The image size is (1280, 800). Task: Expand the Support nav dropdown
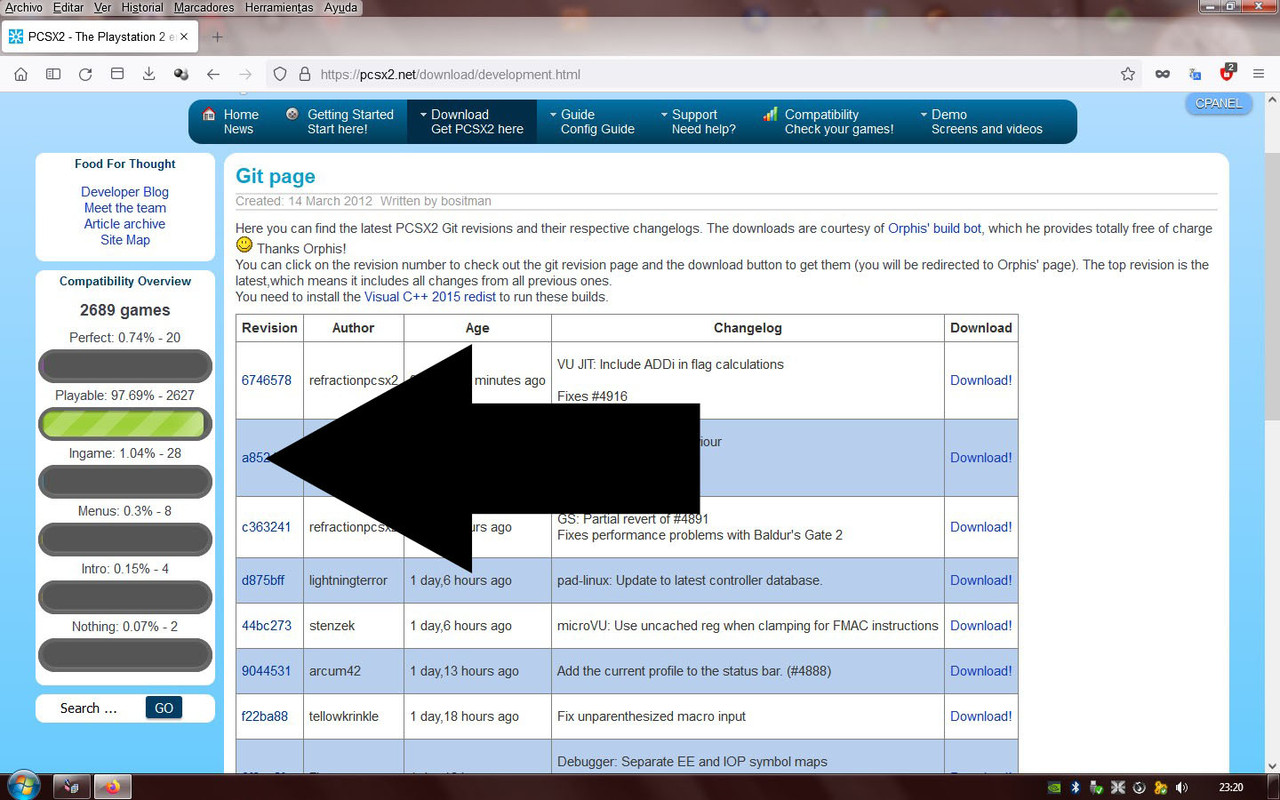[699, 121]
